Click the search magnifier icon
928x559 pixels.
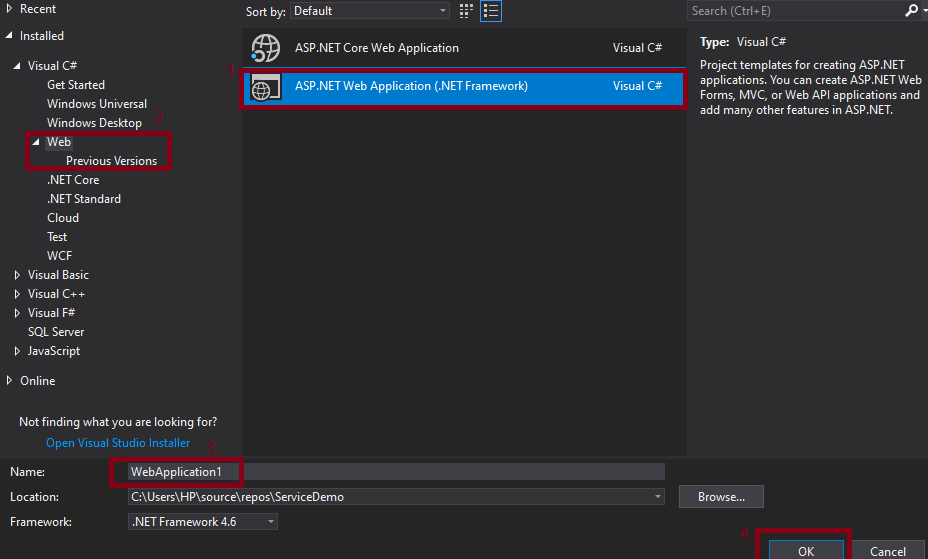[x=911, y=11]
